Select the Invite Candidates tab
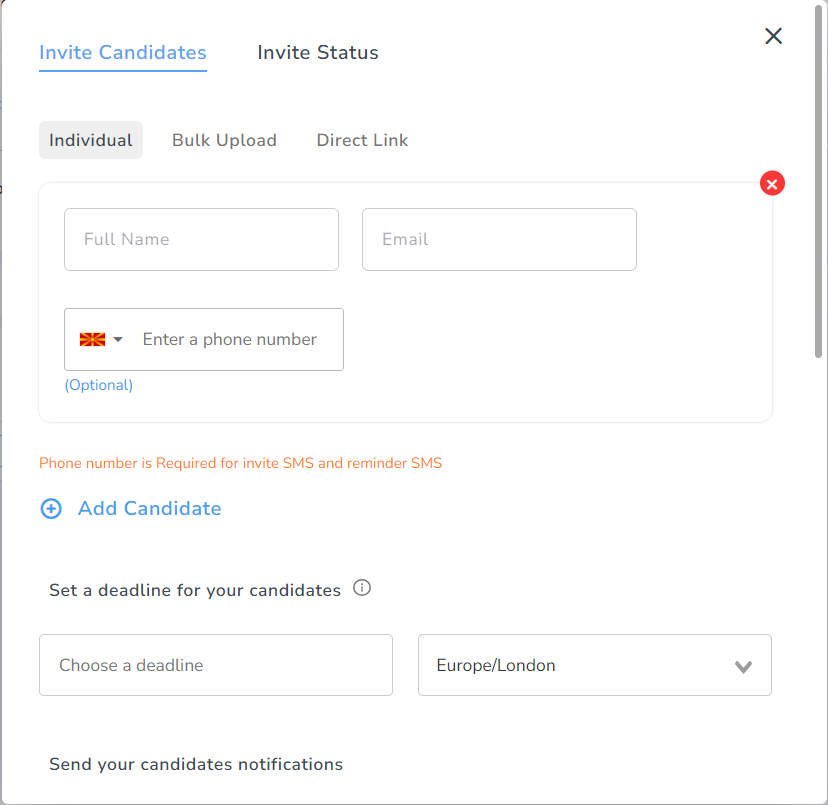Screen dimensions: 828x805 click(122, 53)
